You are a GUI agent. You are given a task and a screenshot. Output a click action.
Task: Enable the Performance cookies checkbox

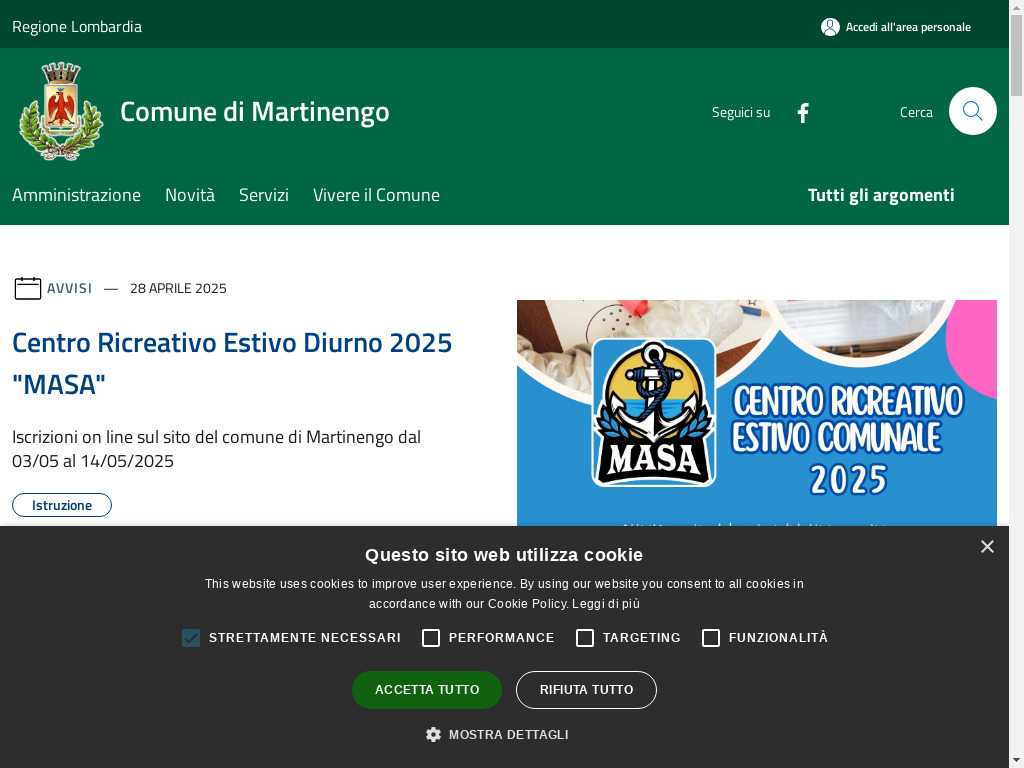431,638
